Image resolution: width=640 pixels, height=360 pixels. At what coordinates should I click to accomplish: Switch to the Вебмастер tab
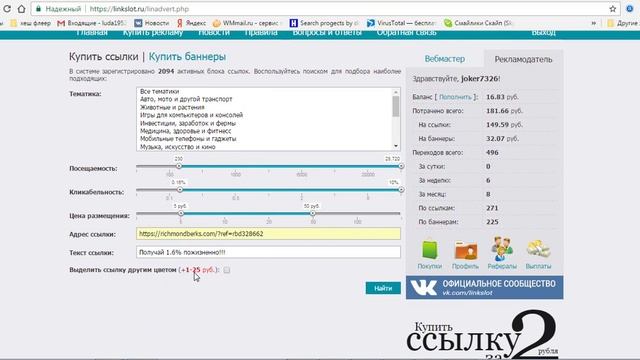click(444, 59)
